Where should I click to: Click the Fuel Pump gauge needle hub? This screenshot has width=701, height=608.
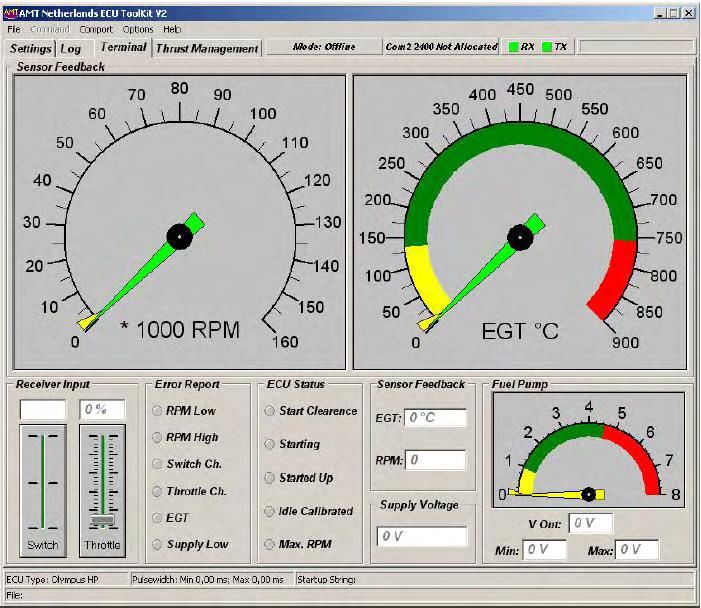(588, 494)
